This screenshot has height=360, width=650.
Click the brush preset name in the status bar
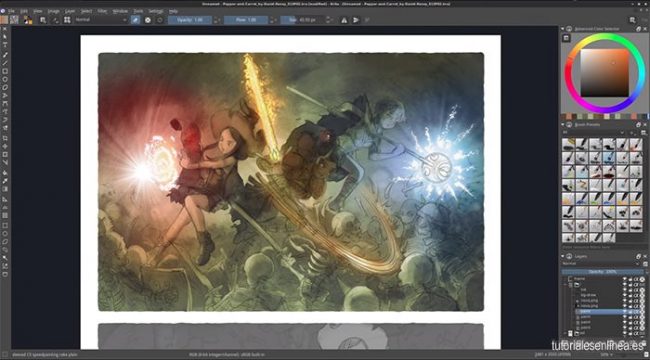click(x=45, y=355)
